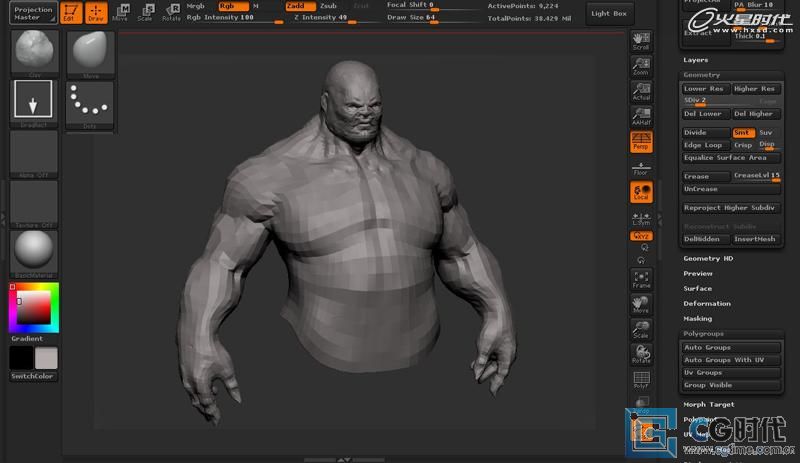This screenshot has height=463, width=800.
Task: Switch to Scale transform mode in top toolbar
Action: pos(145,13)
